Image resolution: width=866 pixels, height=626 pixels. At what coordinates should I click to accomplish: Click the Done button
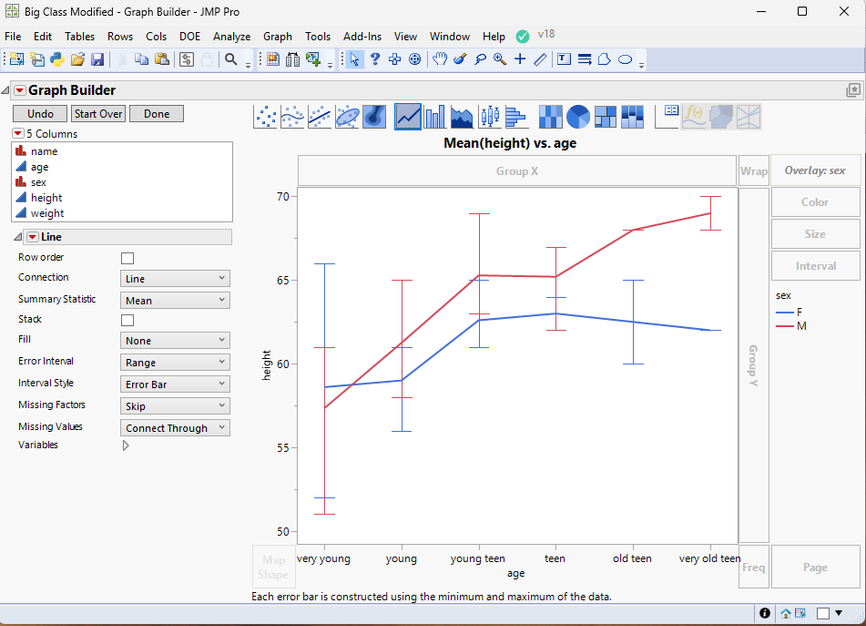pos(157,114)
